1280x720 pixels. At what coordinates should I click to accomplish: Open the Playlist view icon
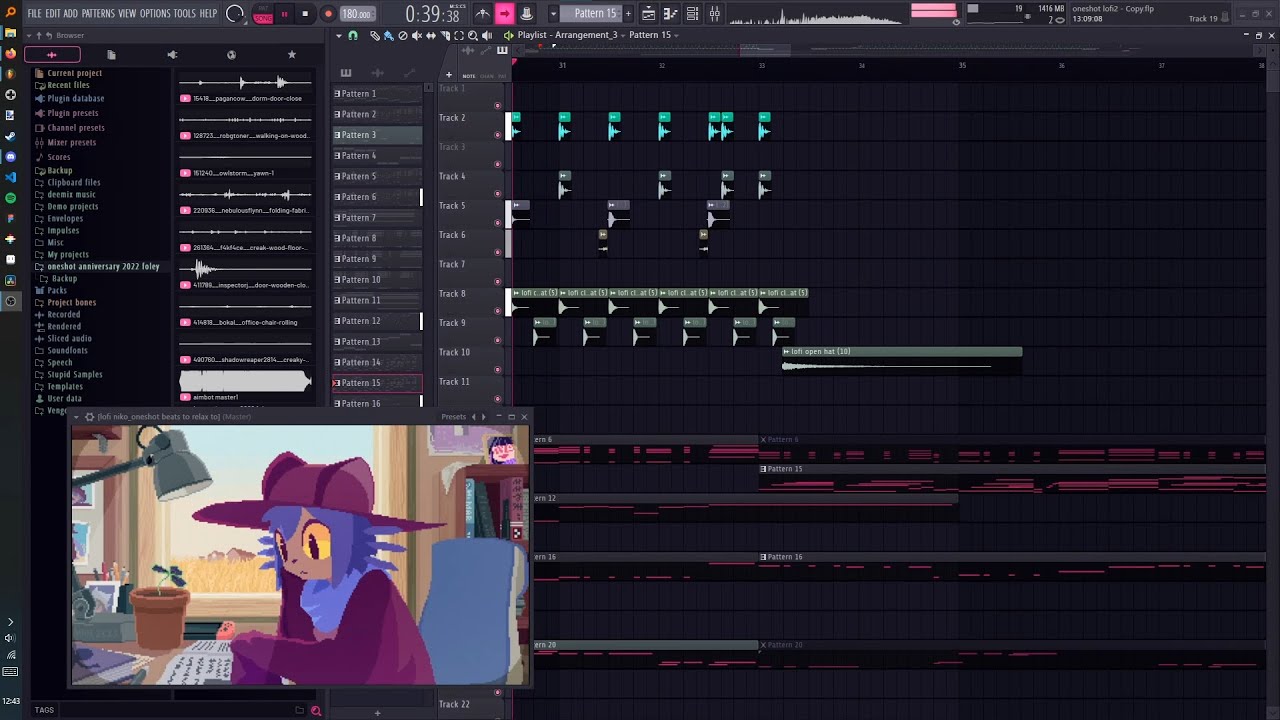tap(648, 14)
